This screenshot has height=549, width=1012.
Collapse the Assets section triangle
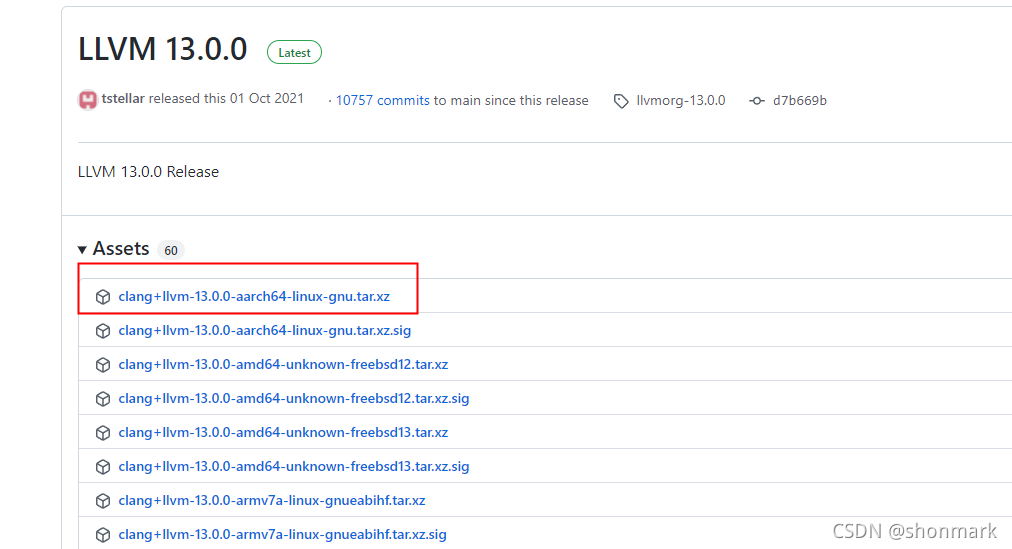point(82,250)
